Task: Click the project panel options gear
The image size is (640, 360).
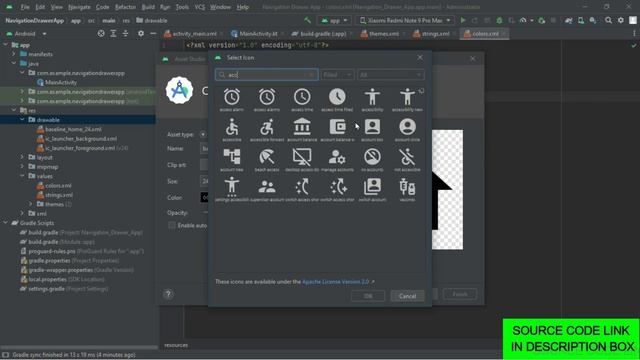Action: [141, 33]
